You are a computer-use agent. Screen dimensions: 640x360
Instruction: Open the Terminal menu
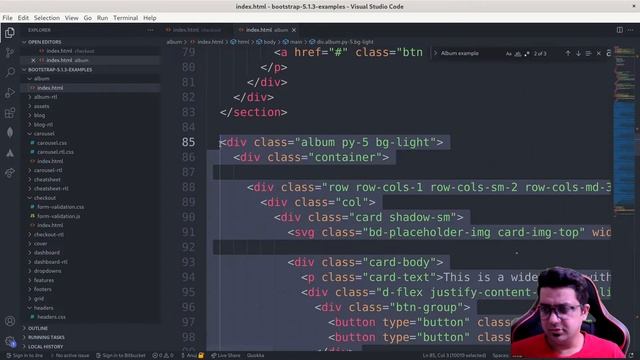125,18
